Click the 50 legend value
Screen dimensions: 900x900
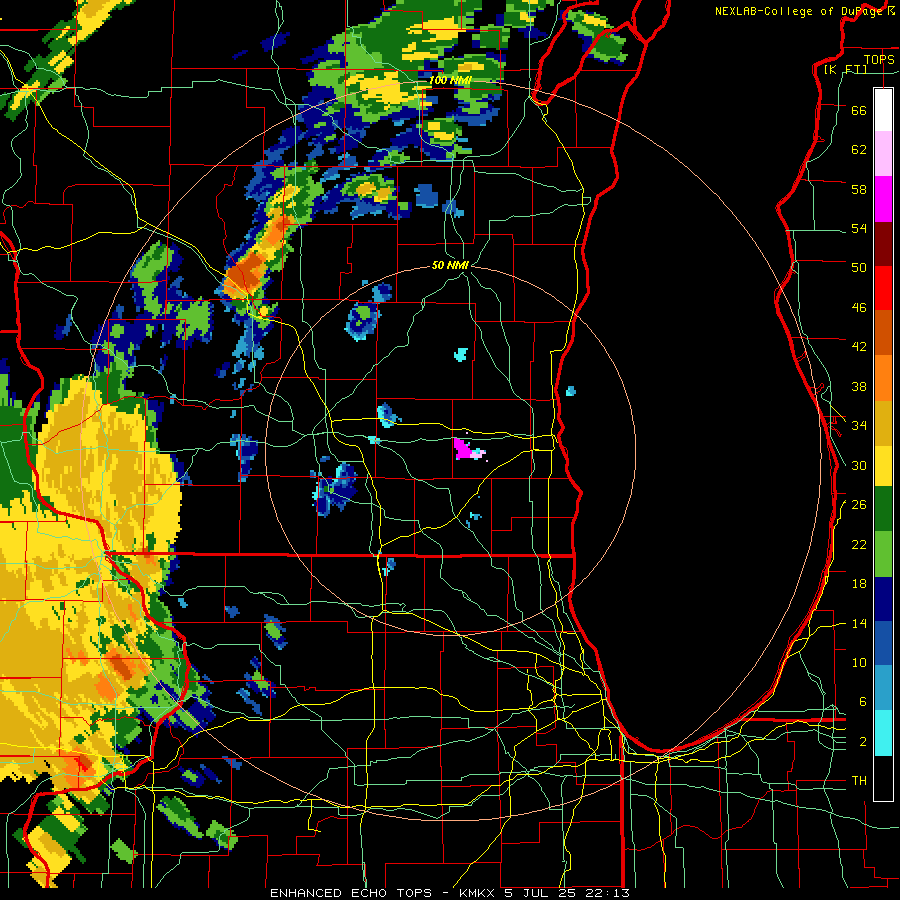click(x=859, y=267)
